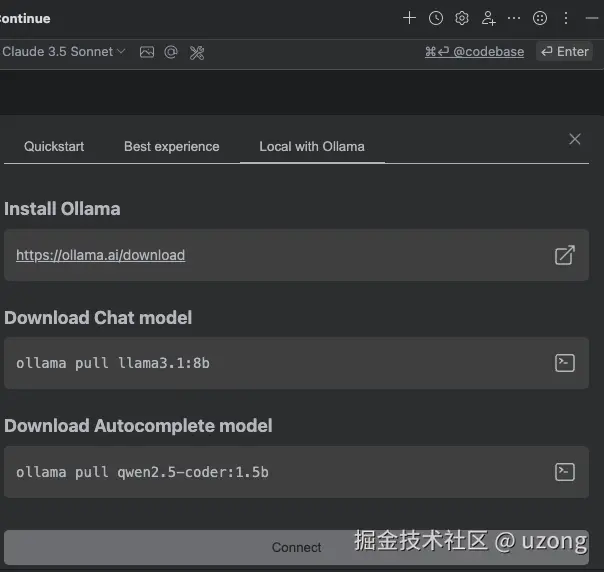Click the 'ollama pull qwen2.5-coder:1.5b' command text
Viewport: 604px width, 572px height.
point(142,472)
